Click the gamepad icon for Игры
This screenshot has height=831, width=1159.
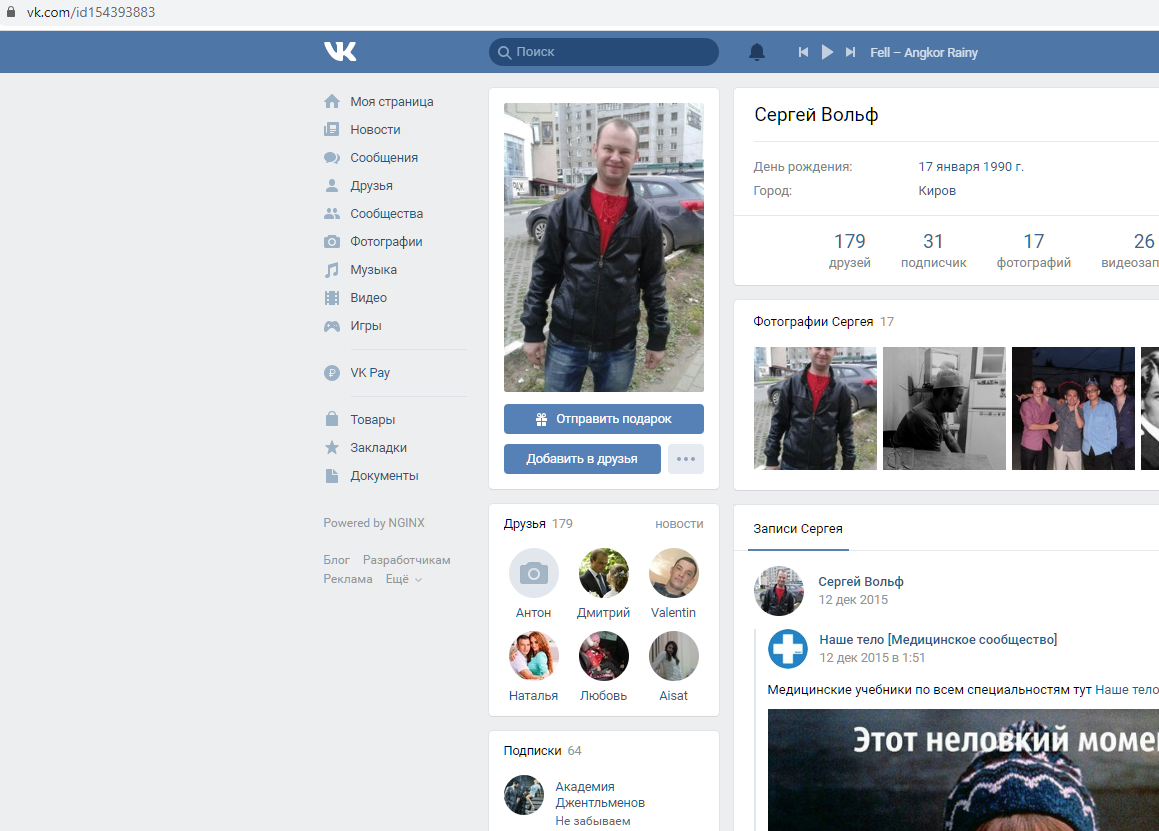coord(332,326)
